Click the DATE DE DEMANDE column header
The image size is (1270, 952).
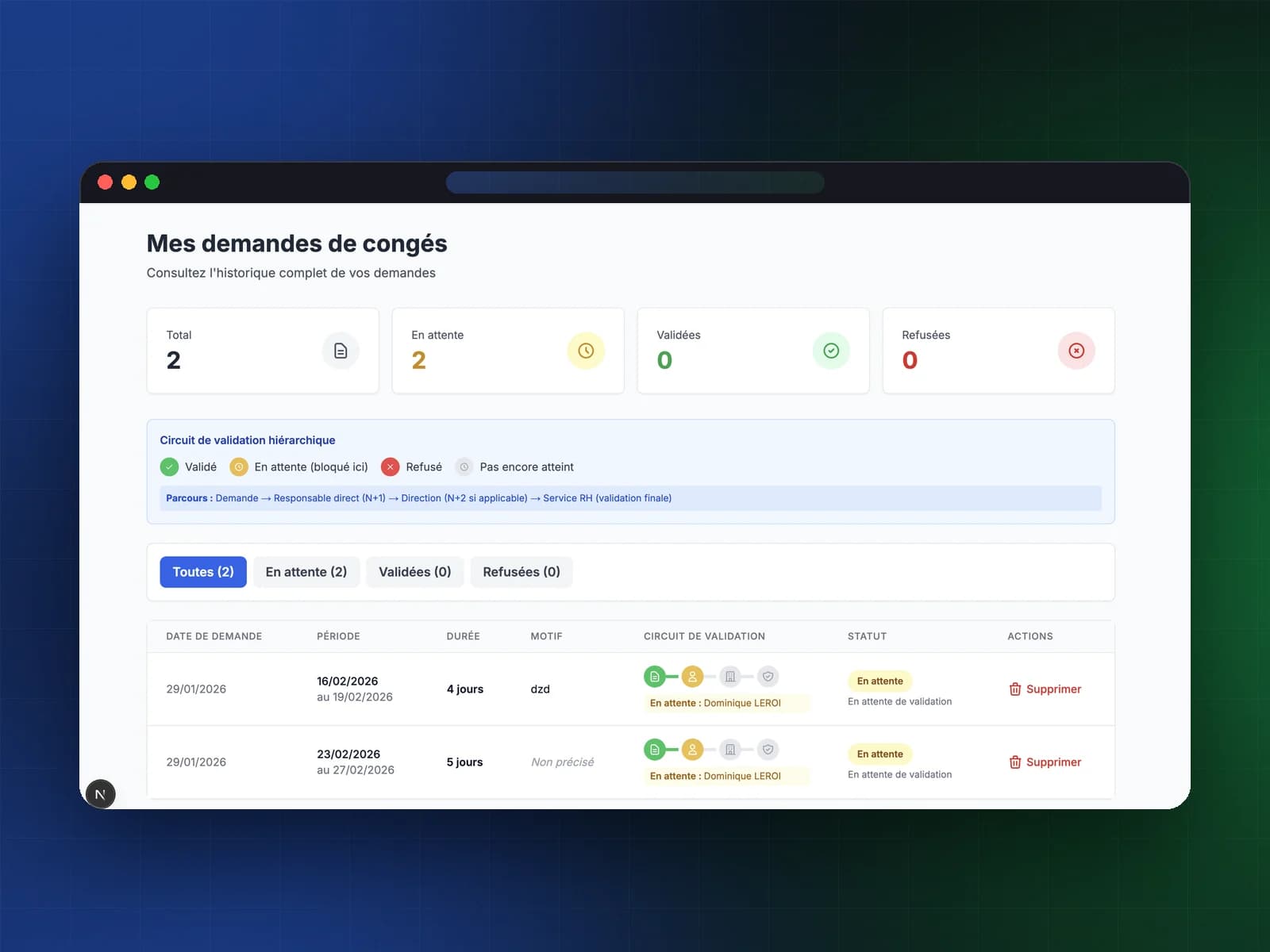[x=214, y=636]
